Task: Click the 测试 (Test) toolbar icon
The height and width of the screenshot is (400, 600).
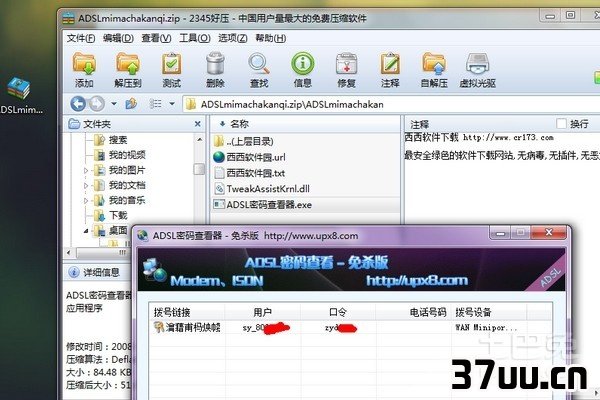Action: (x=171, y=70)
